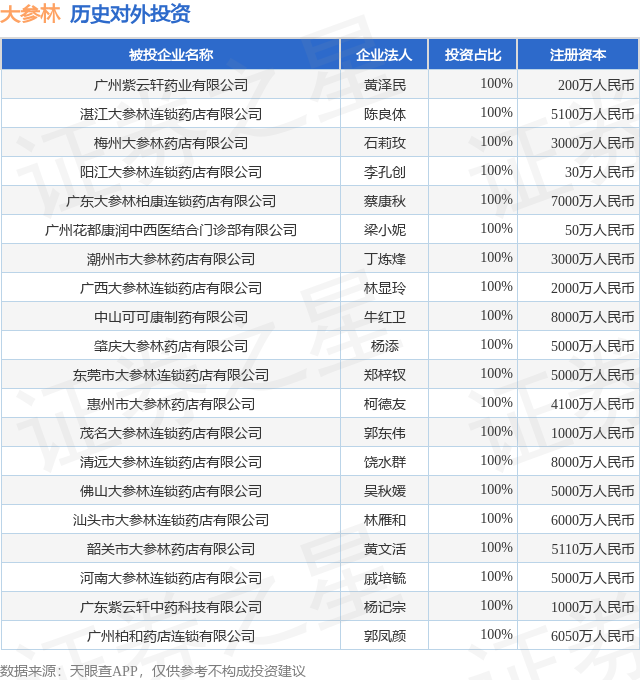640x680 pixels.
Task: Click the 注册资本 column header
Action: (x=578, y=55)
